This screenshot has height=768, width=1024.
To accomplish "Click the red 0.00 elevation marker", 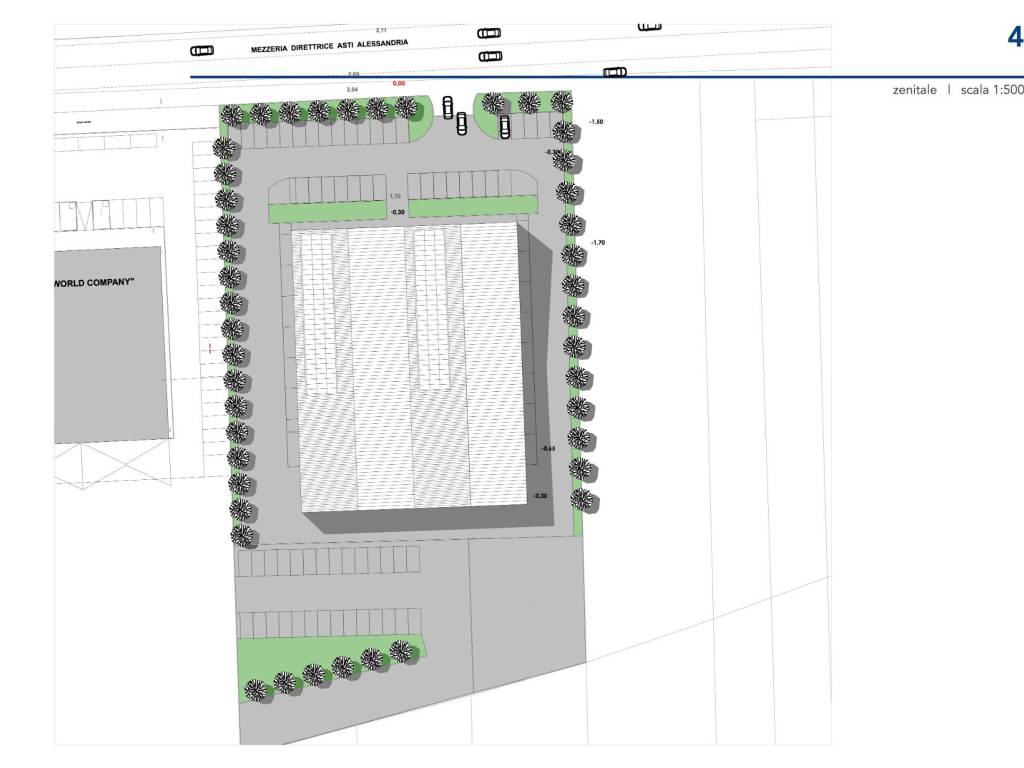I will coord(399,83).
